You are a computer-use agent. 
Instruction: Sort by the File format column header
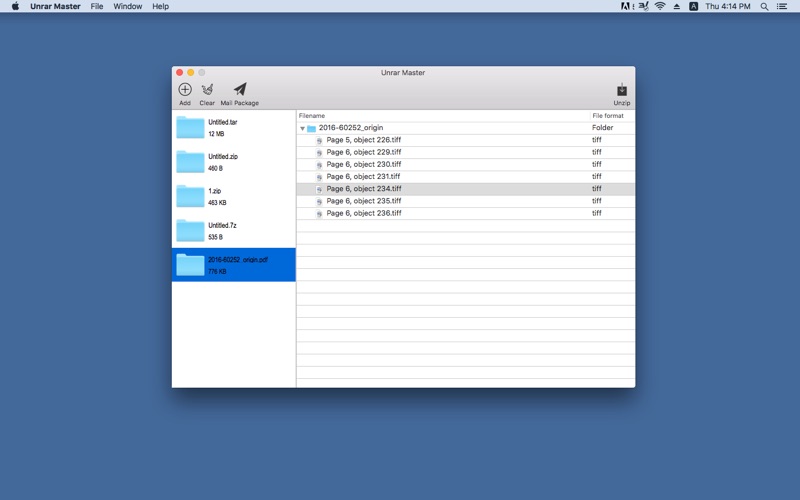click(x=612, y=116)
